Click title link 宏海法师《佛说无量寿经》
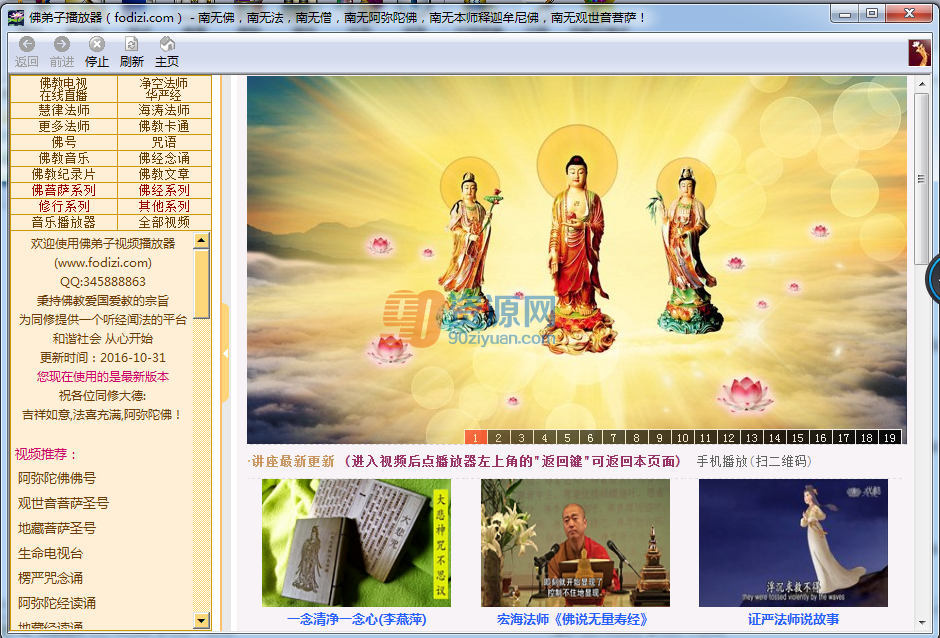The image size is (940, 638). 573,619
